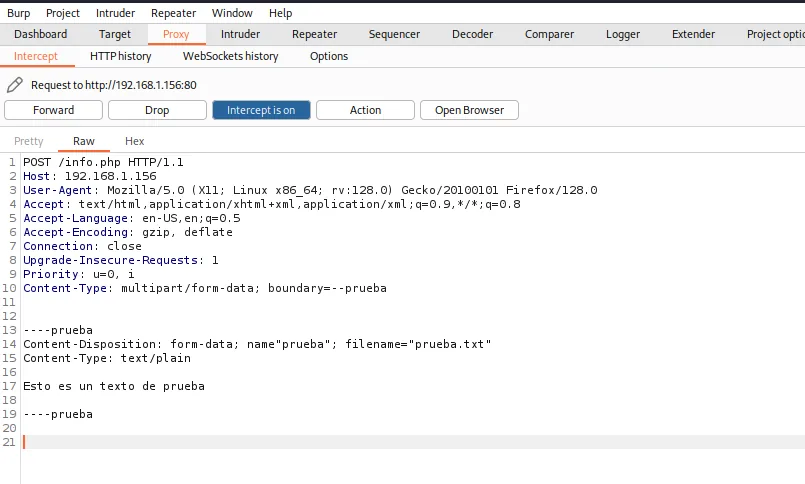Viewport: 805px width, 484px height.
Task: Go to the Intruder tool tab
Action: click(240, 34)
